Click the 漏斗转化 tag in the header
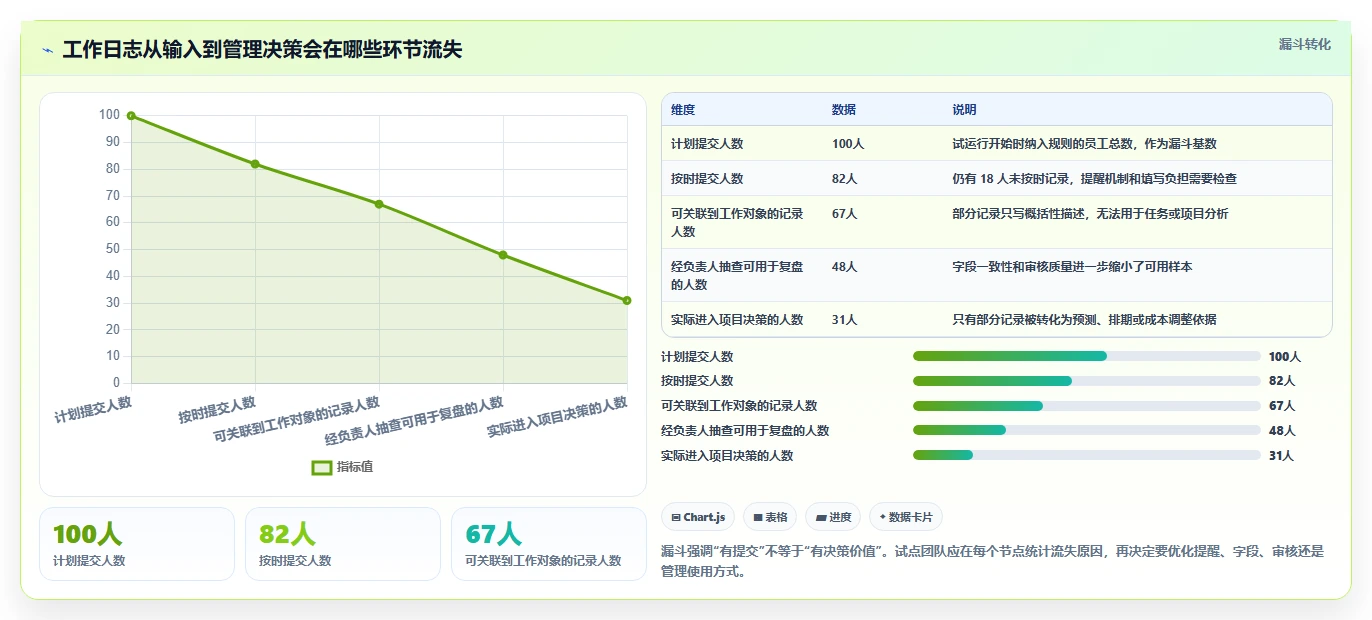The width and height of the screenshot is (1372, 620). click(x=1304, y=44)
